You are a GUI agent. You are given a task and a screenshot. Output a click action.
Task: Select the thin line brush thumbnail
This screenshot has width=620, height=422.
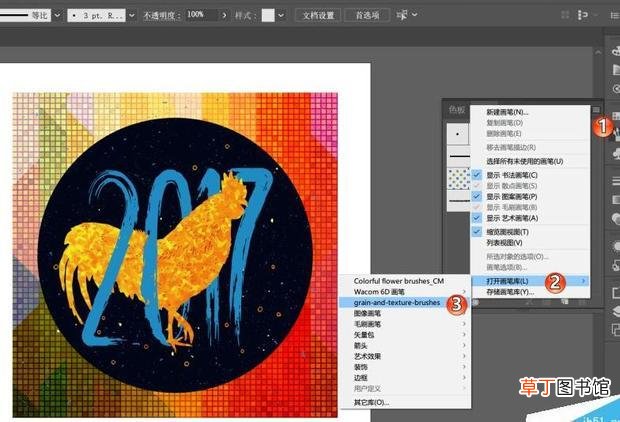tap(459, 156)
